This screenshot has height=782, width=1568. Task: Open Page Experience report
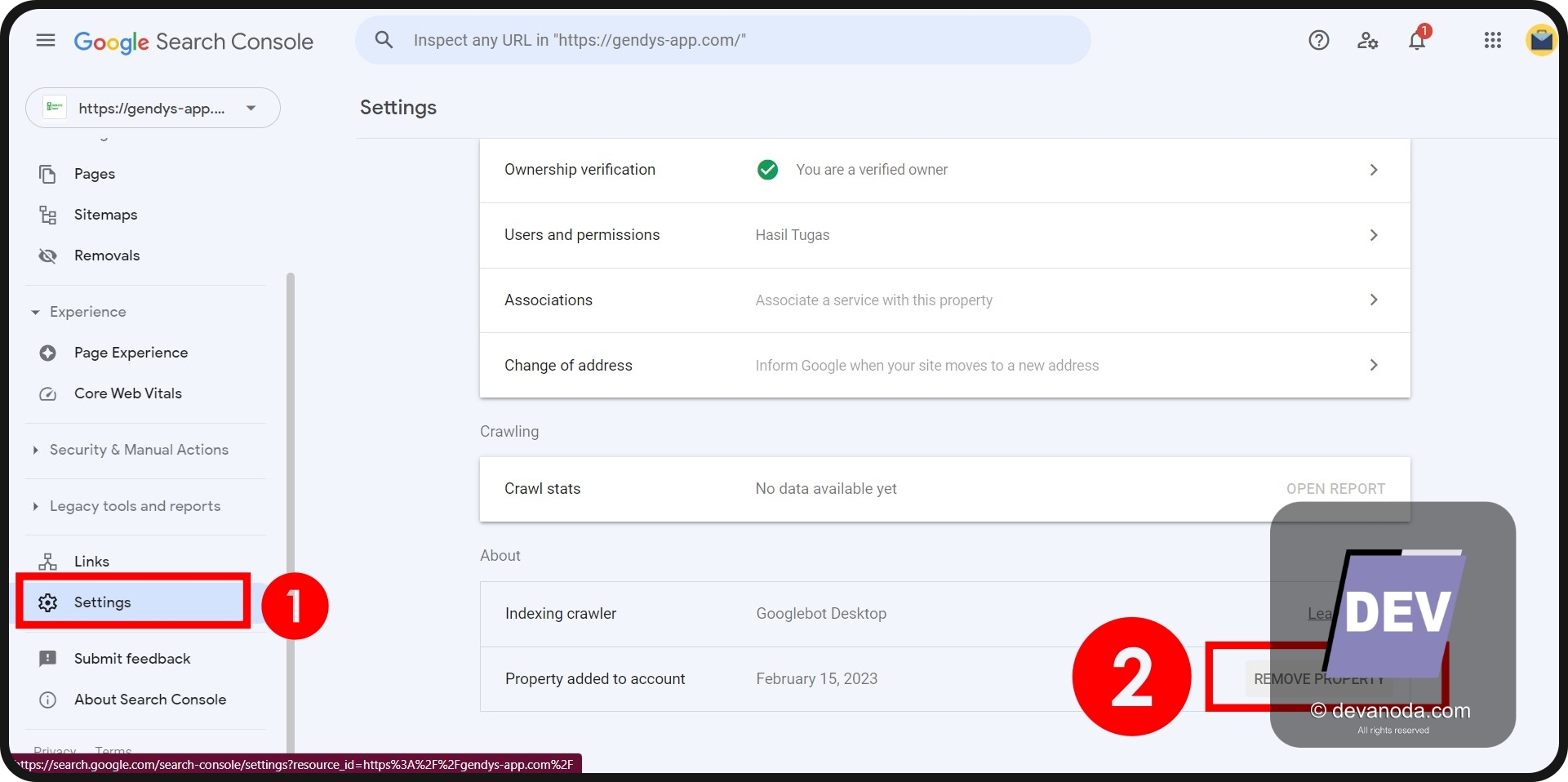click(x=131, y=353)
